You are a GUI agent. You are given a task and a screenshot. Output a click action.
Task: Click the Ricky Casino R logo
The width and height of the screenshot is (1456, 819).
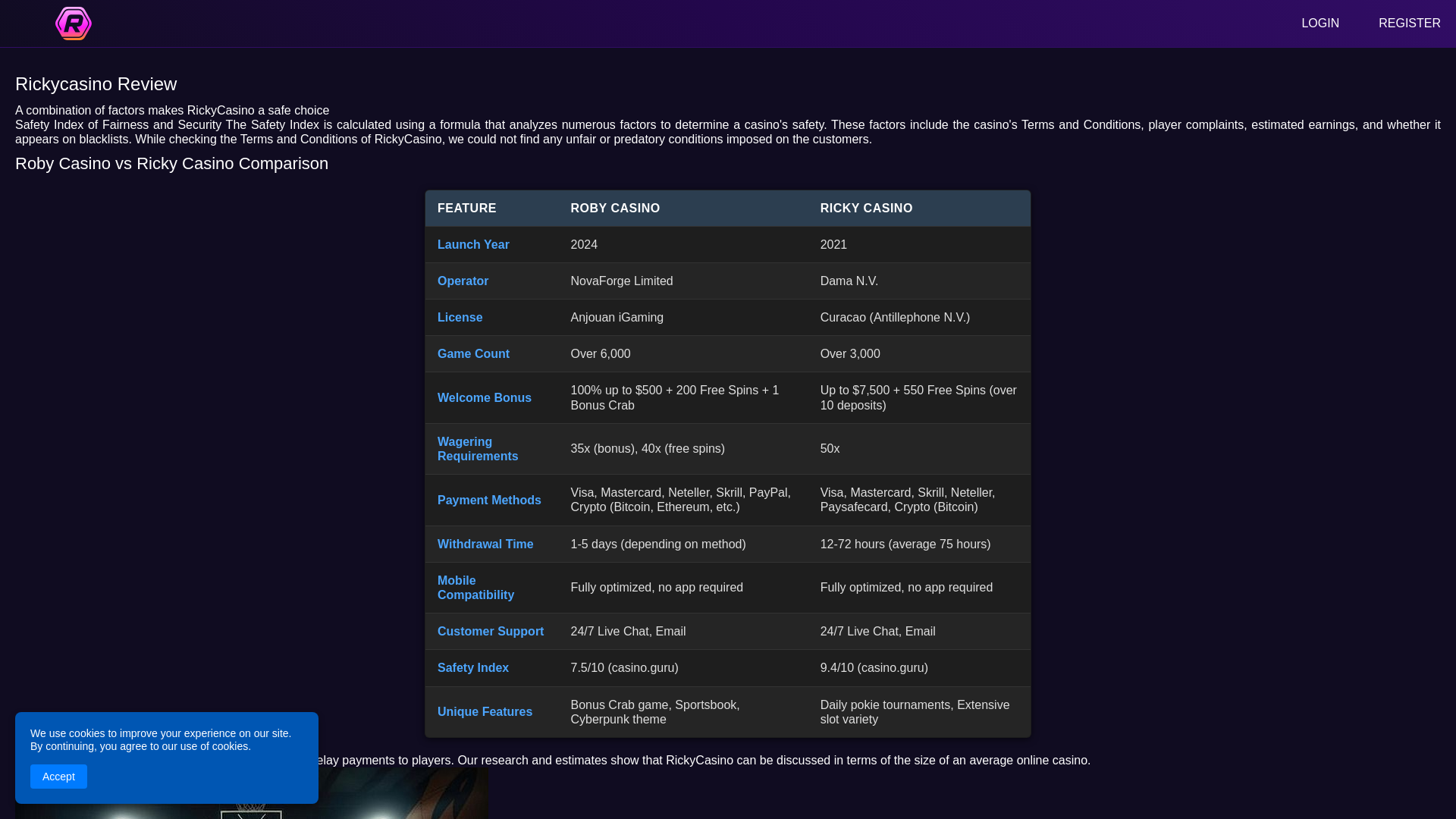[74, 24]
